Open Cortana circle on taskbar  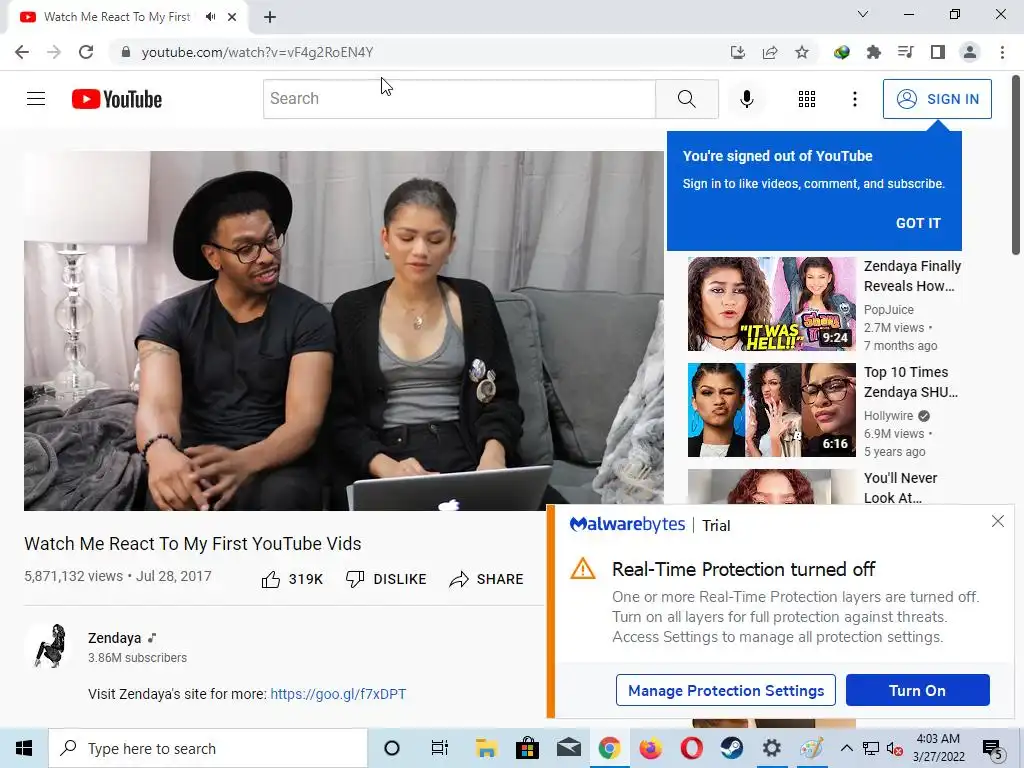point(391,748)
